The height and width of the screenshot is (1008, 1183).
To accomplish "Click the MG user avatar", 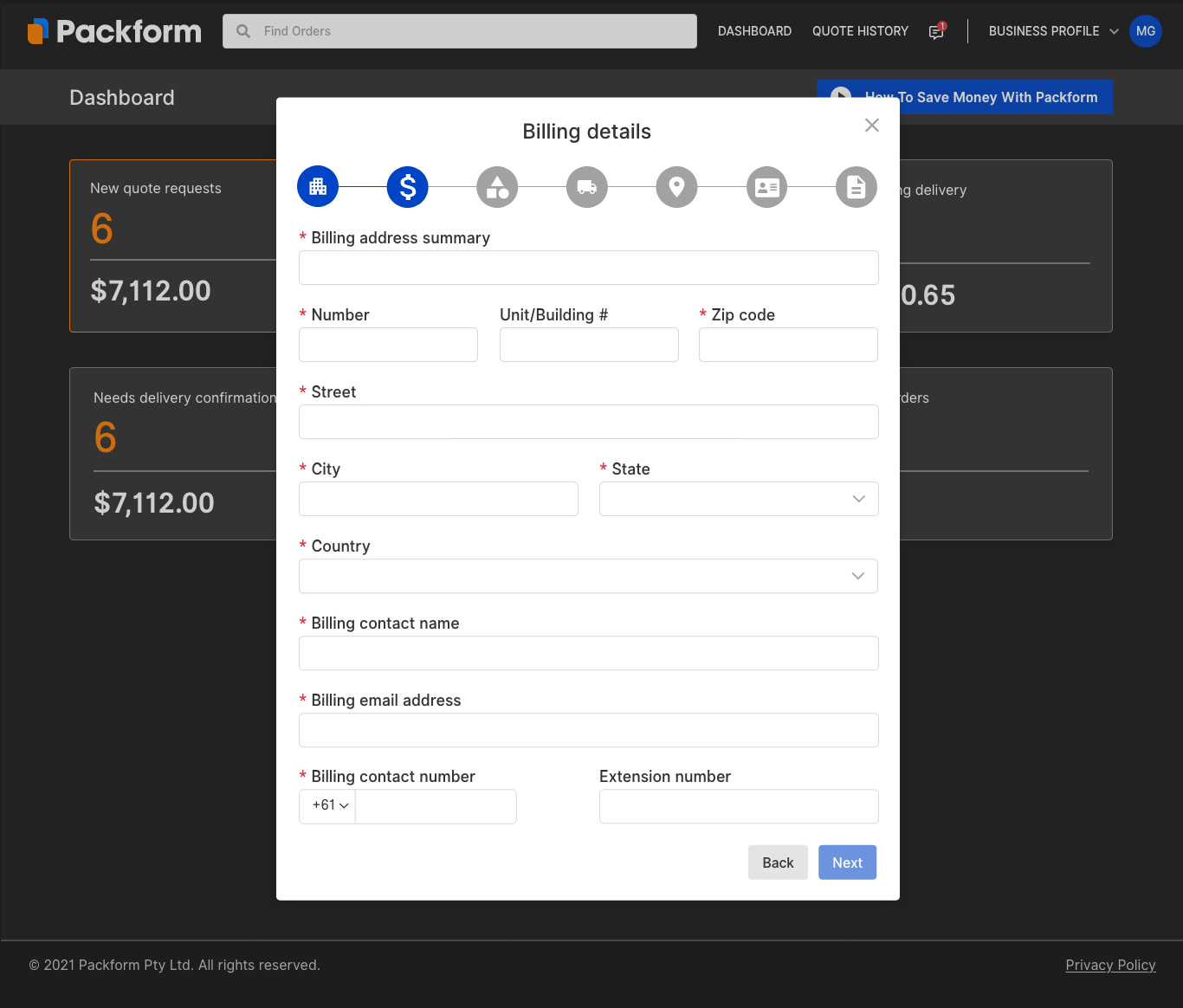I will [1145, 31].
